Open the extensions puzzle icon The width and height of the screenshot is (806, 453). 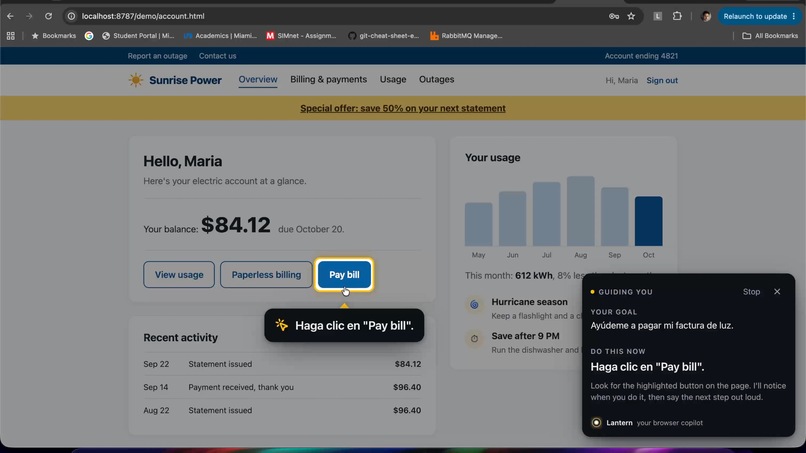pyautogui.click(x=677, y=16)
